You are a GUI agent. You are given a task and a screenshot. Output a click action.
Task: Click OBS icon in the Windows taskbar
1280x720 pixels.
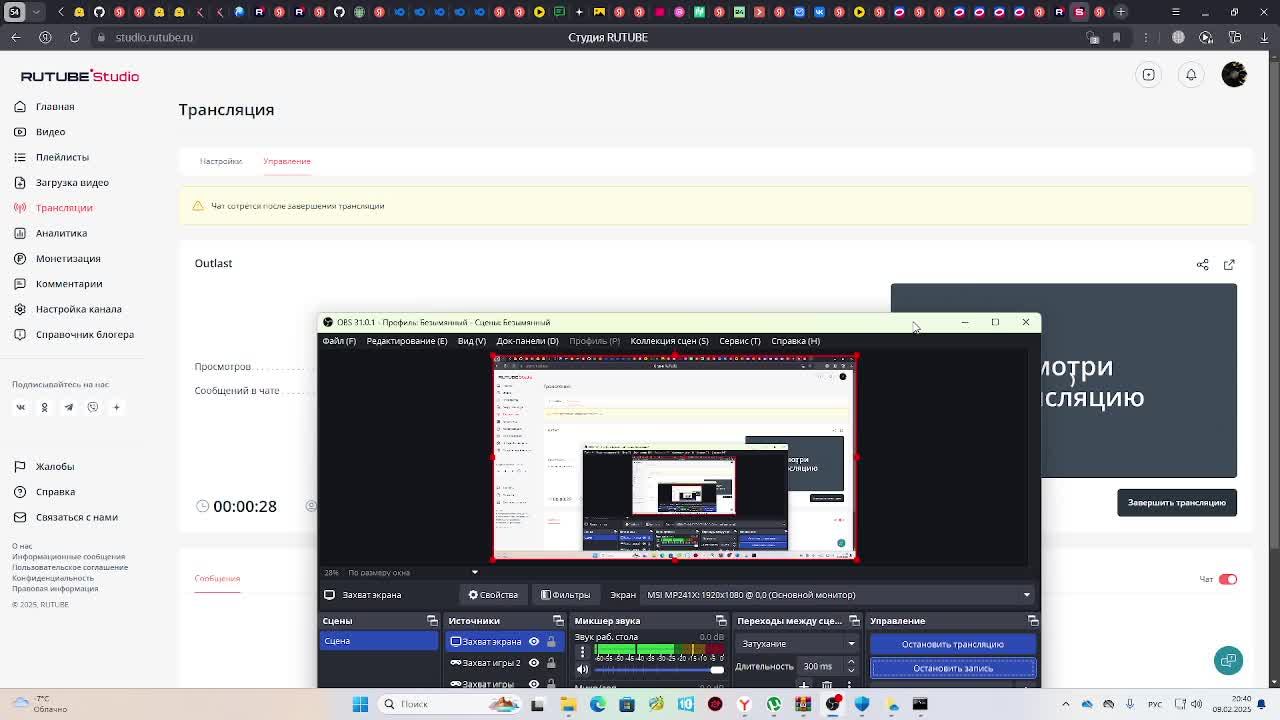tap(833, 704)
